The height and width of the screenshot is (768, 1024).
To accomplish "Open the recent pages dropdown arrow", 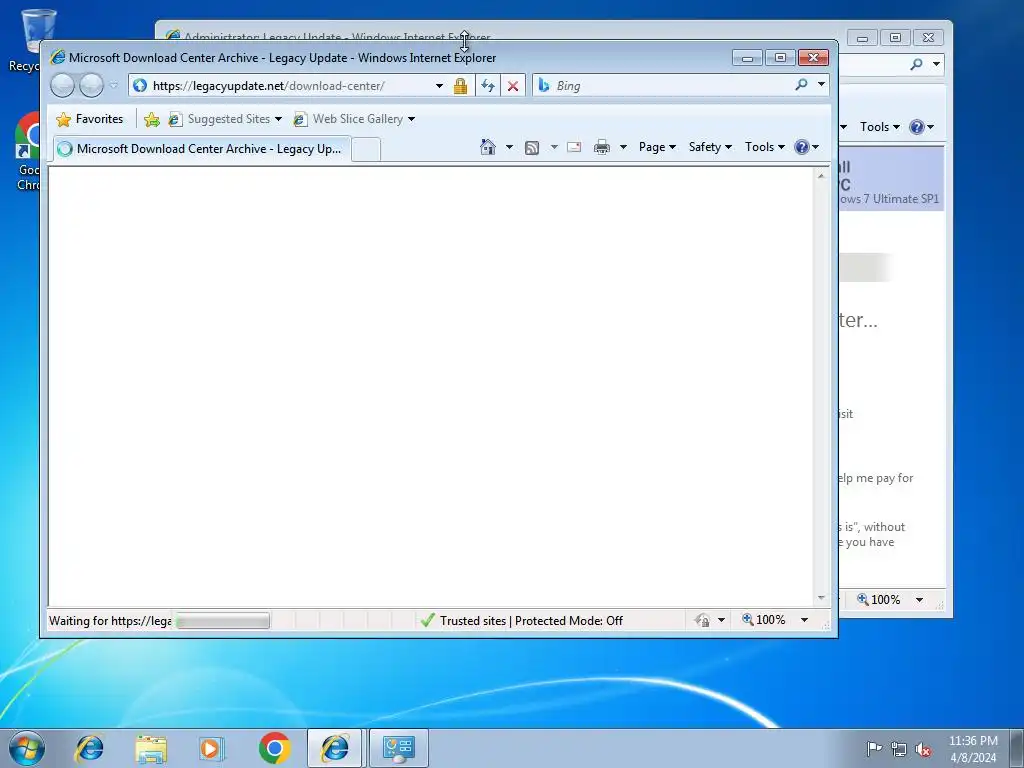I will (114, 86).
